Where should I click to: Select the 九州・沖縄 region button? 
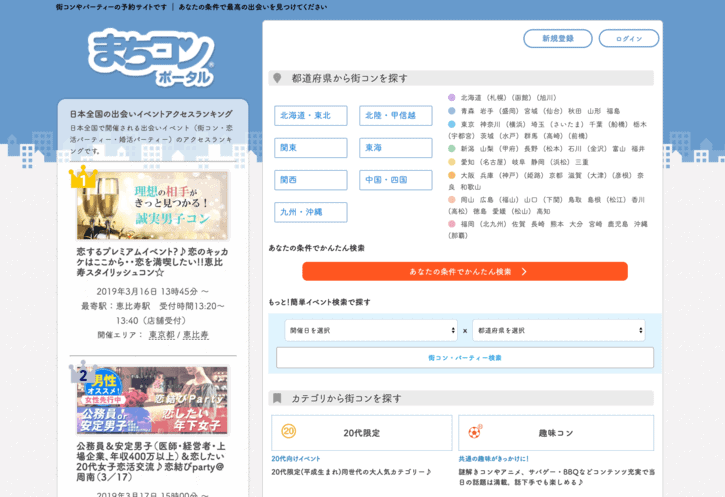pos(310,212)
